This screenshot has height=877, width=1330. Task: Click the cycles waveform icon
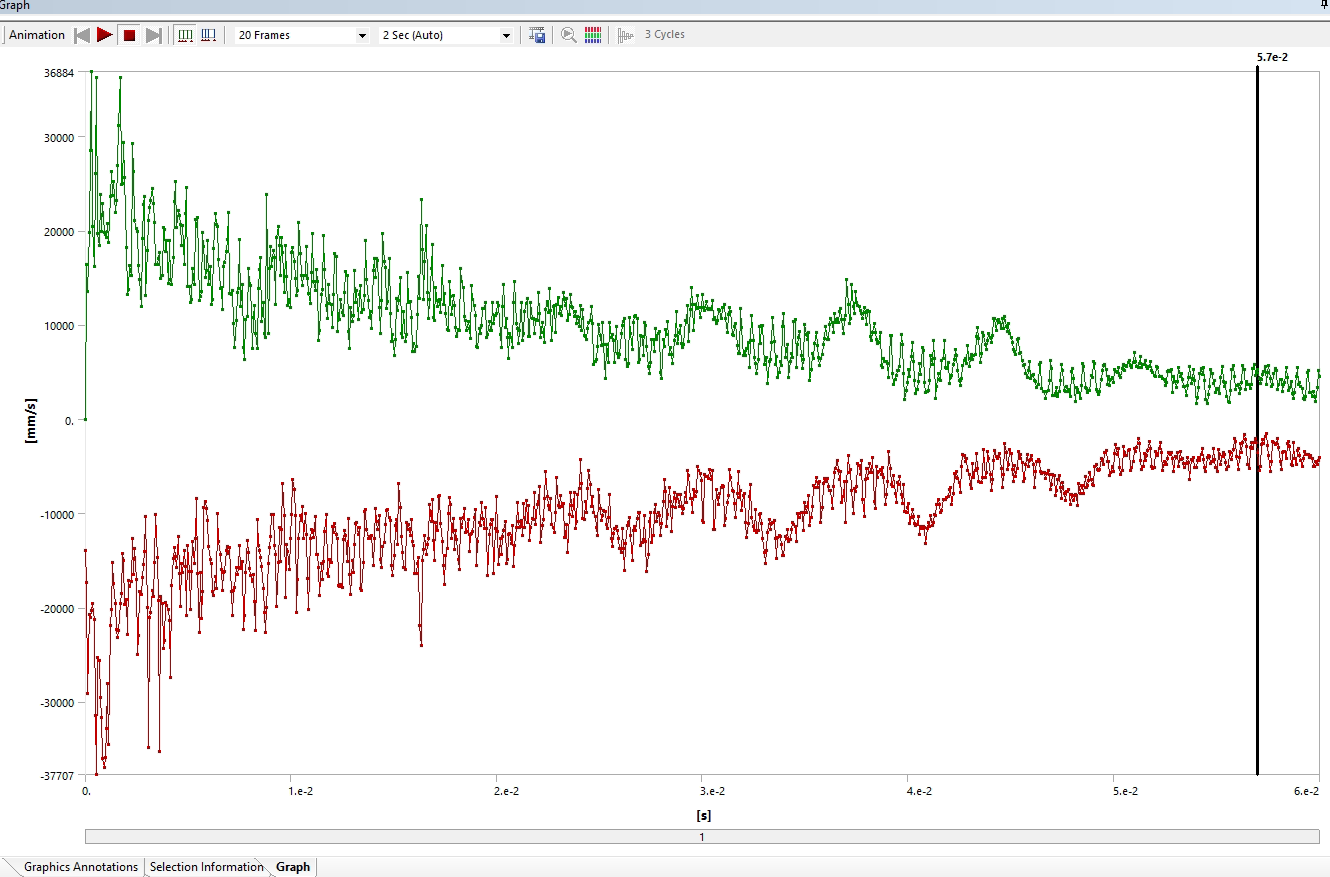(626, 35)
